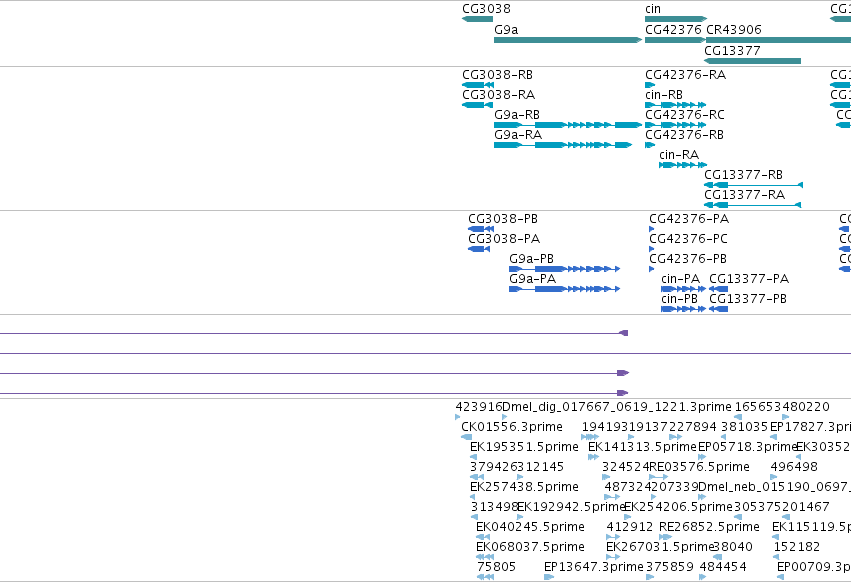This screenshot has width=851, height=582.
Task: Click EST EK195351.5prime
Action: (473, 457)
